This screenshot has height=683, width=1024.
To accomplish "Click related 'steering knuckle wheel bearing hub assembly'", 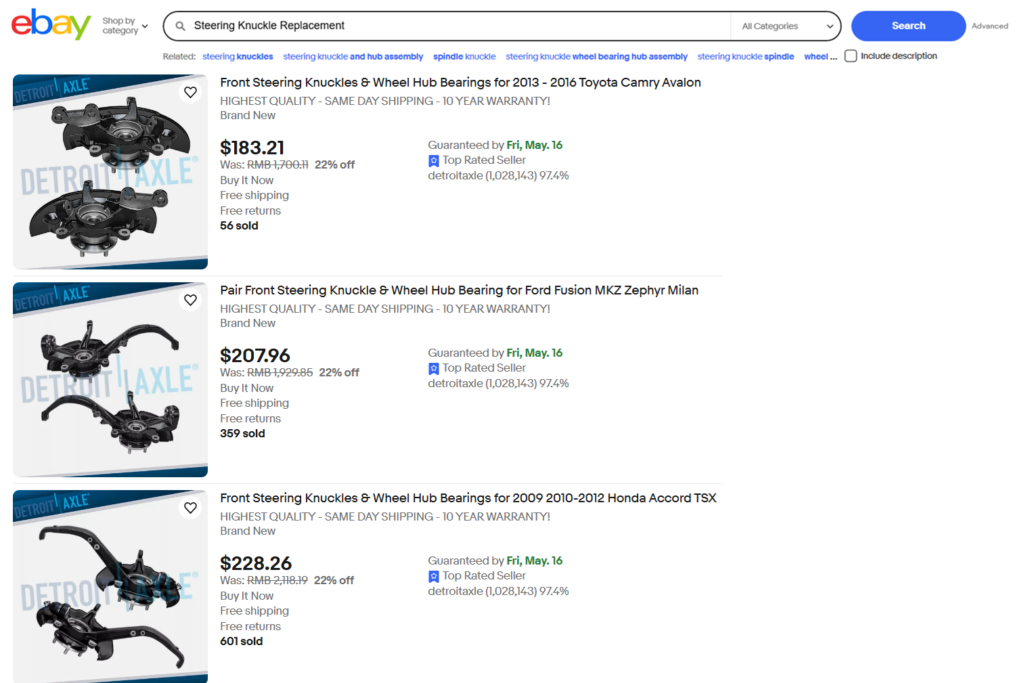I will click(596, 56).
